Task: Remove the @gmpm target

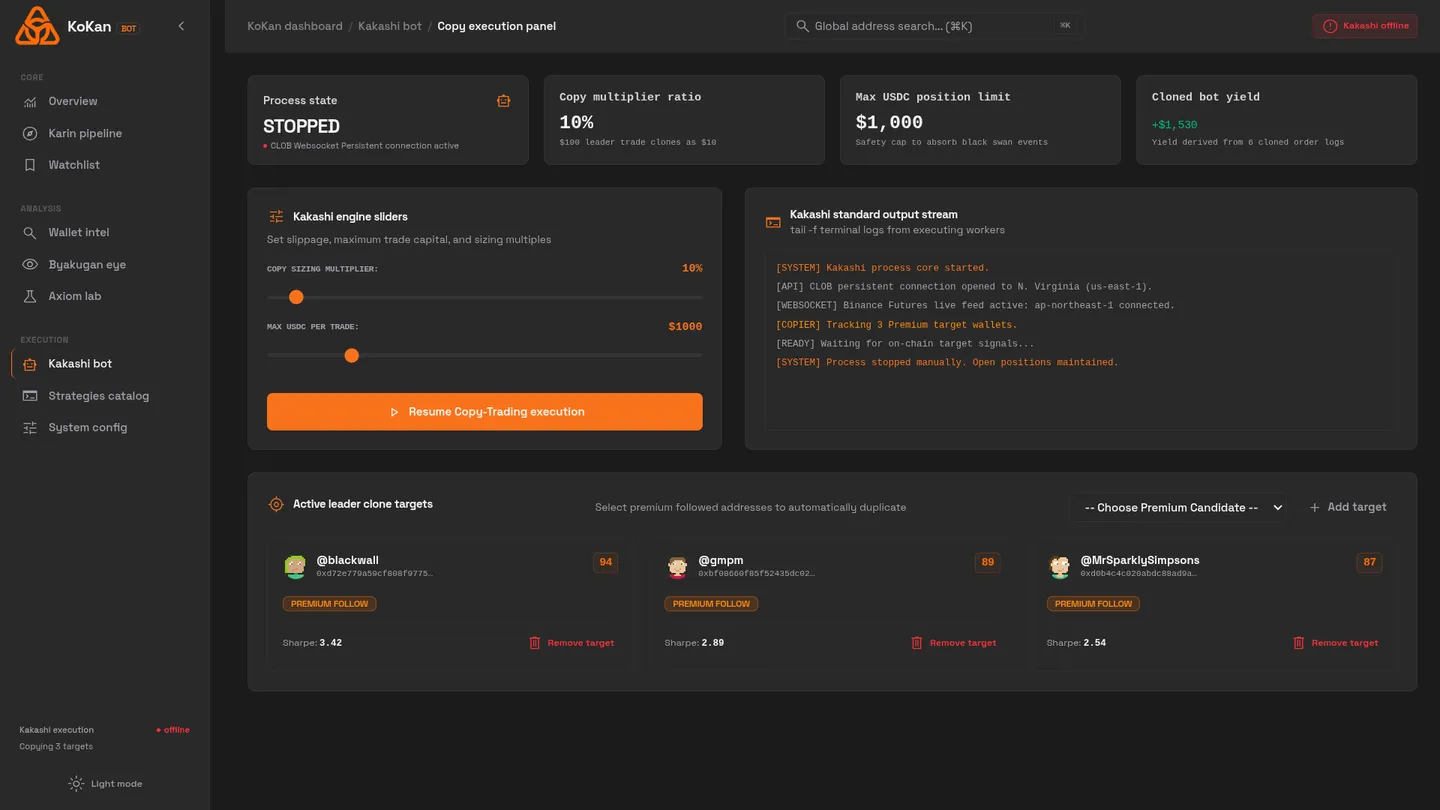Action: click(x=953, y=643)
